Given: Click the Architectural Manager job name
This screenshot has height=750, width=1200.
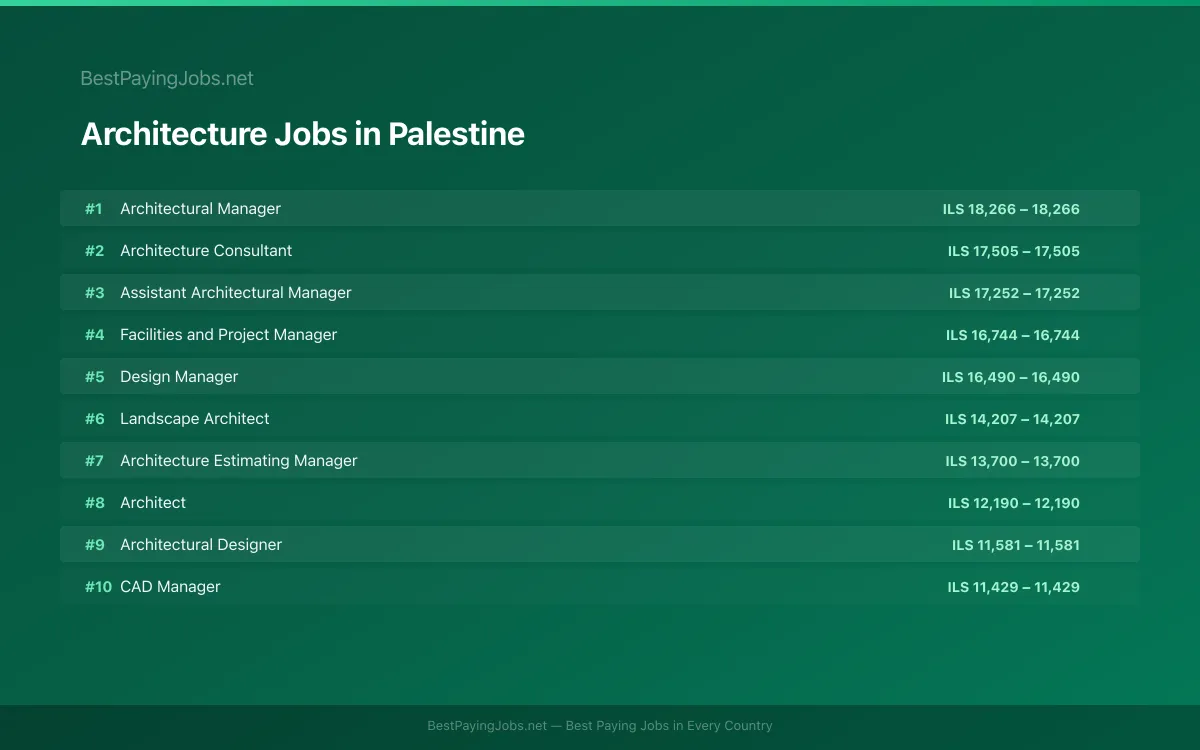Looking at the screenshot, I should tap(200, 208).
